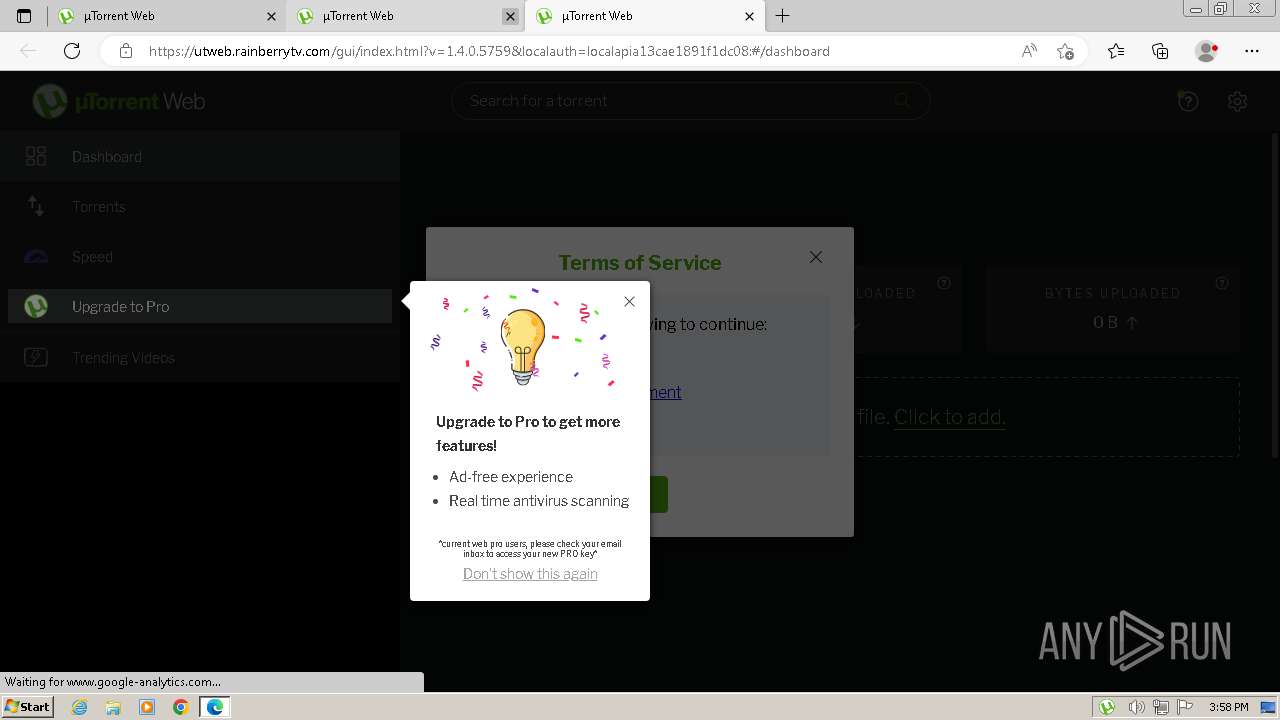1280x720 pixels.
Task: Refresh the page
Action: click(72, 51)
